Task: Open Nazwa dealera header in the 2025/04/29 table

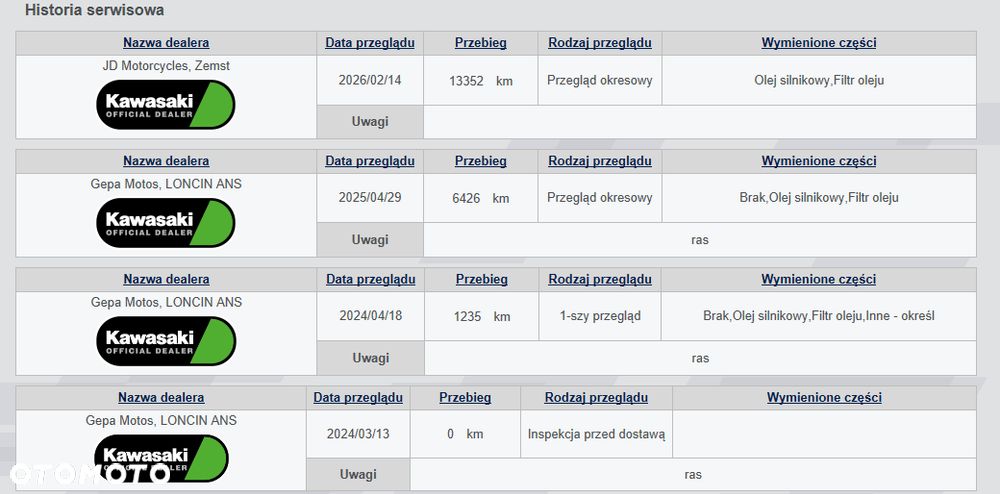Action: tap(166, 161)
